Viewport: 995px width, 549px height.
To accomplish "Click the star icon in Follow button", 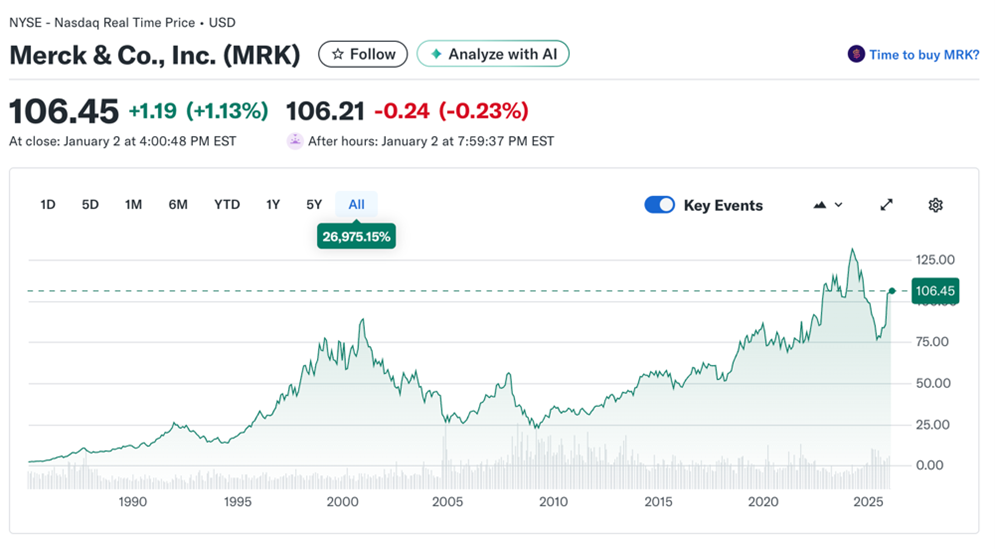I will pyautogui.click(x=338, y=55).
